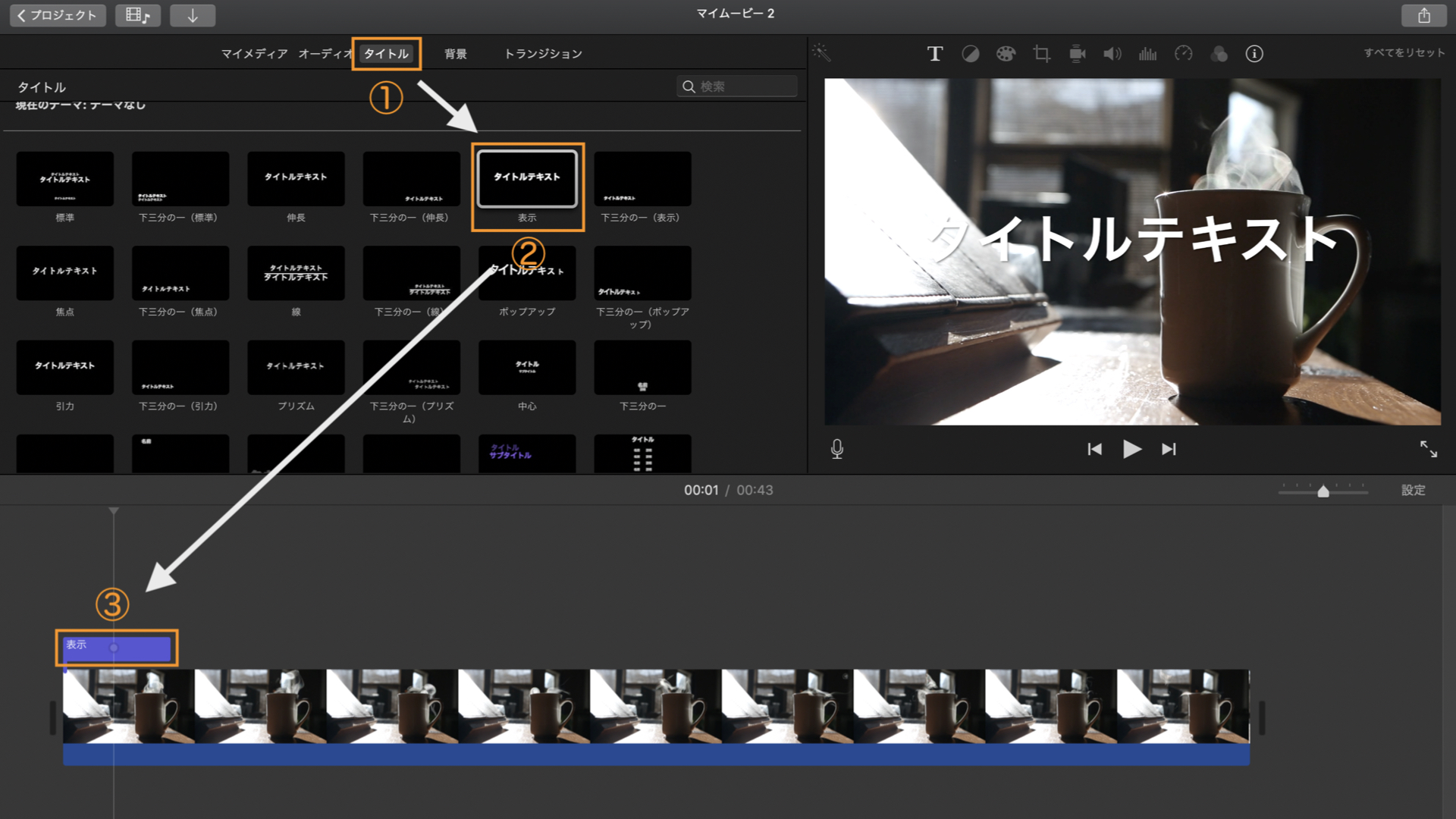This screenshot has height=819, width=1456.
Task: Select the 焦点 title thumbnail
Action: pos(65,273)
